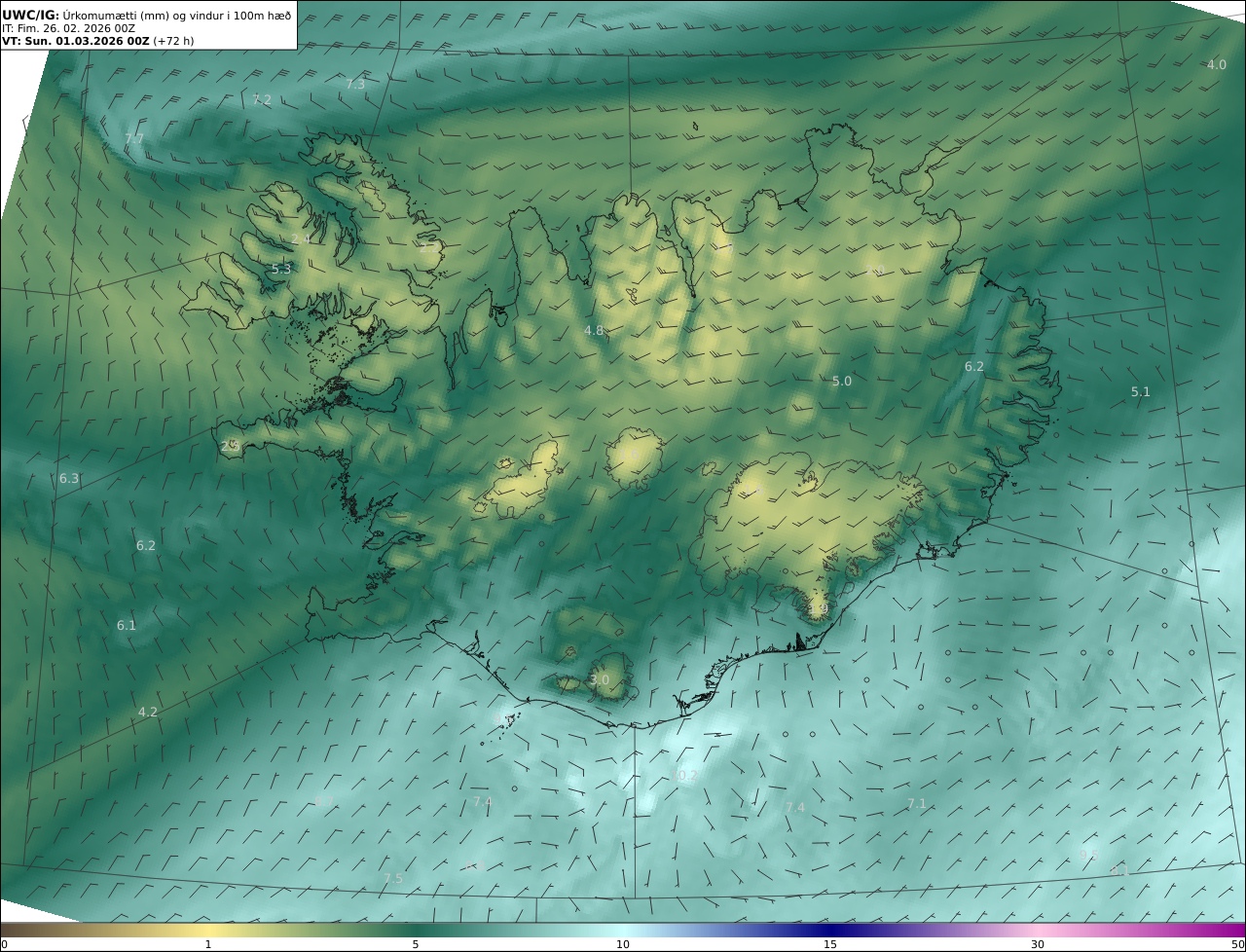
Task: Click the offshore value '7.1'
Action: click(917, 804)
